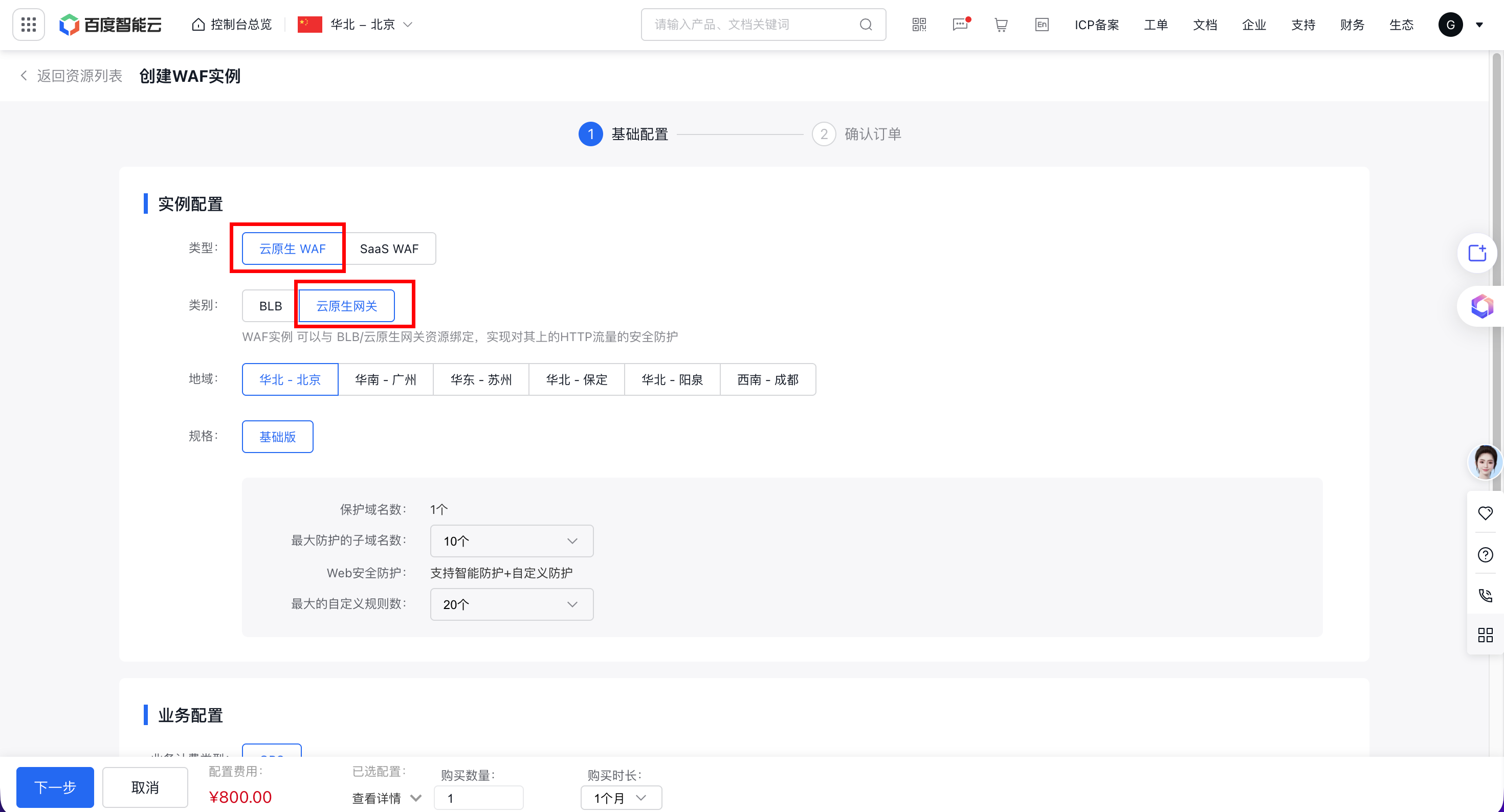Screen dimensions: 1504x812
Task: Choose 华南 - 广州 region
Action: 385,379
